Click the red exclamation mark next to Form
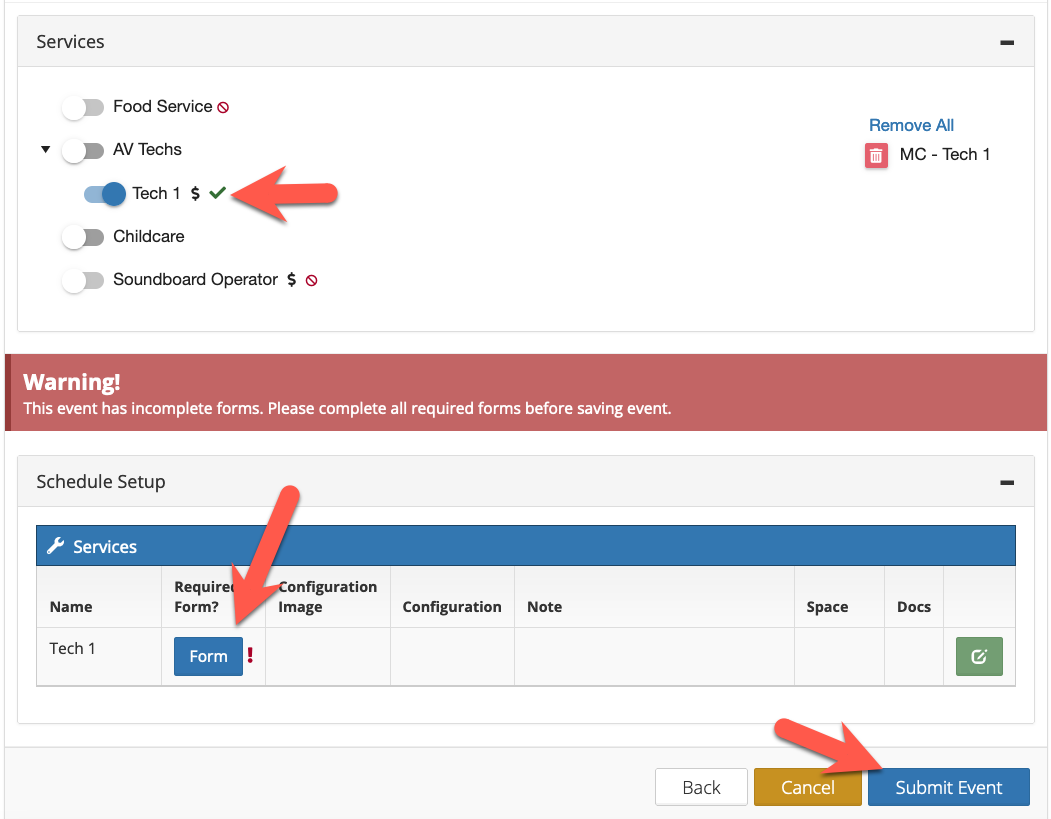The height and width of the screenshot is (819, 1051). (251, 656)
